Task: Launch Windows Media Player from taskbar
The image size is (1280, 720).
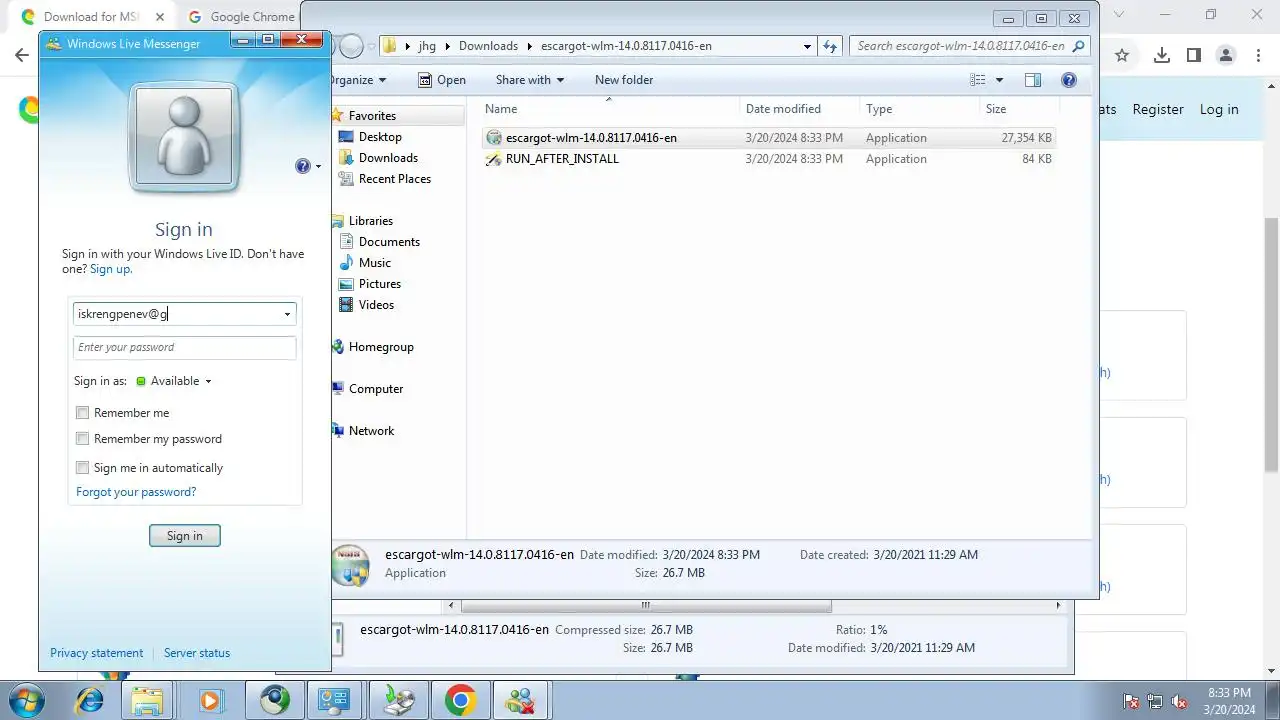Action: tap(210, 700)
